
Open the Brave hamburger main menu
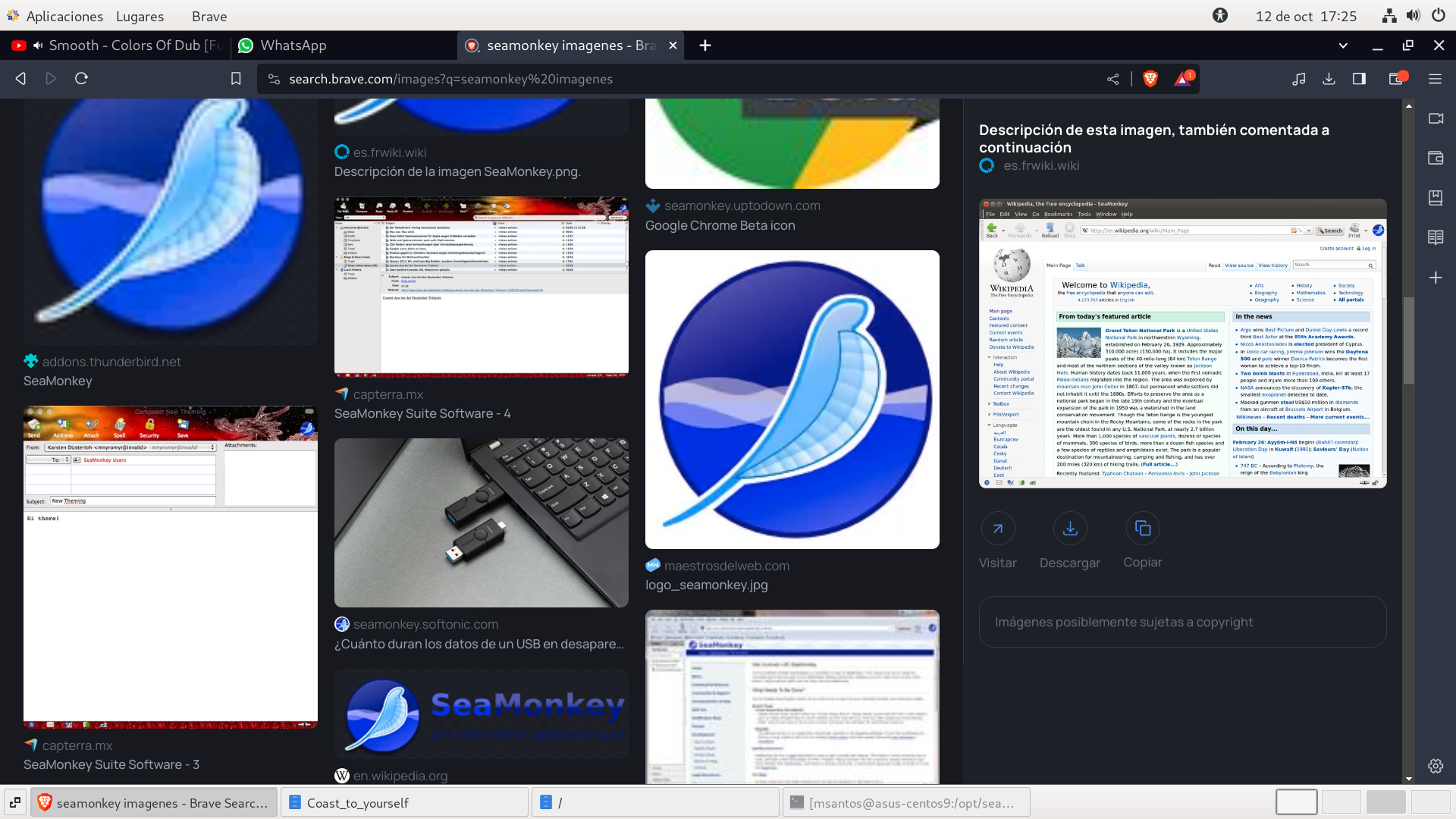click(1435, 79)
